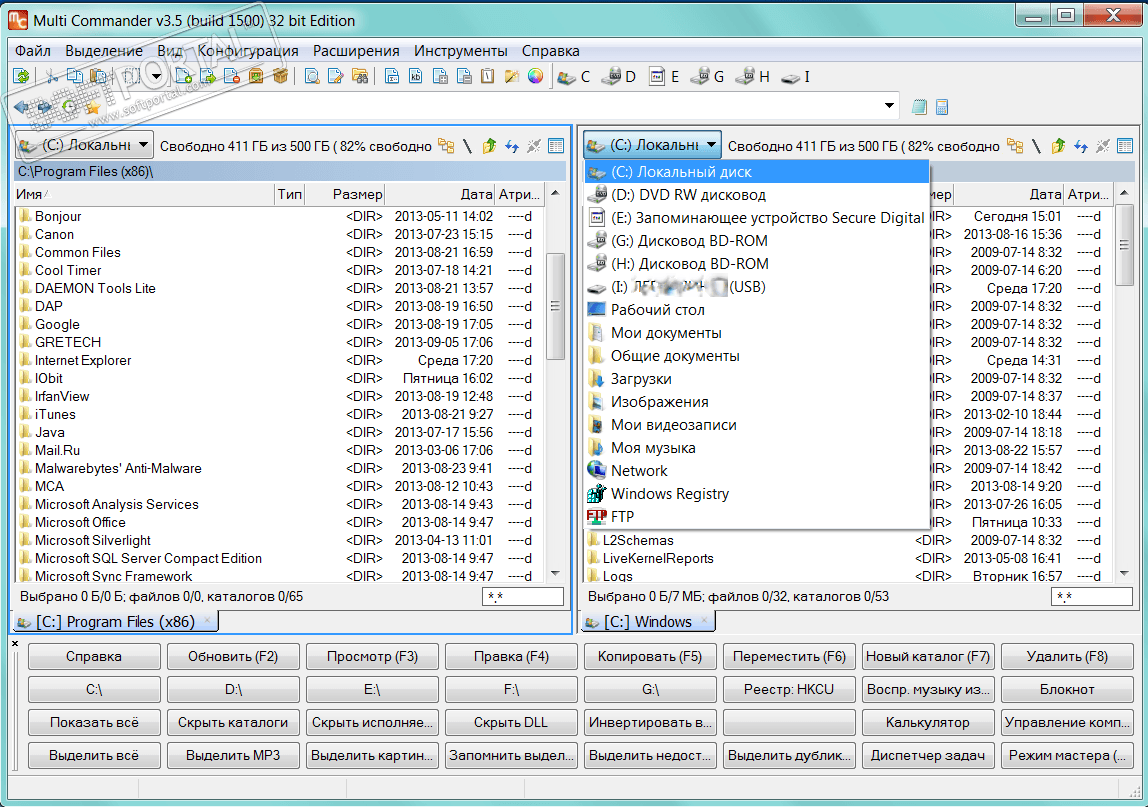Screen dimensions: 1148x807
Task: Click the Refresh icon in main toolbar
Action: tap(22, 76)
